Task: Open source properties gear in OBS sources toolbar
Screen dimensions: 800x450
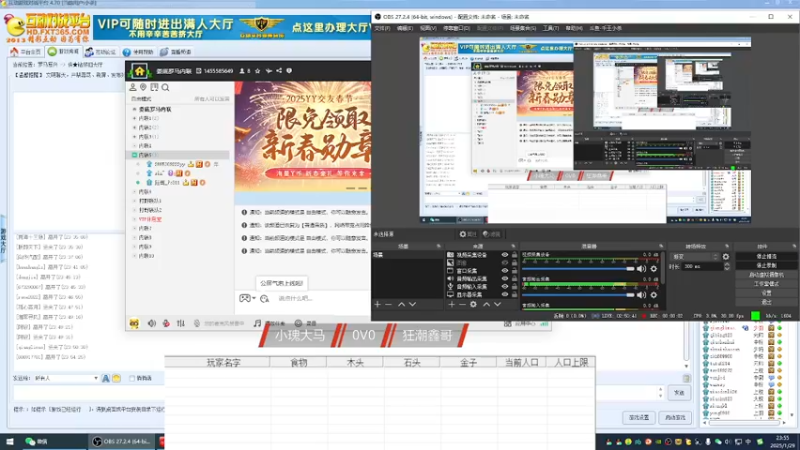Action: pyautogui.click(x=473, y=305)
